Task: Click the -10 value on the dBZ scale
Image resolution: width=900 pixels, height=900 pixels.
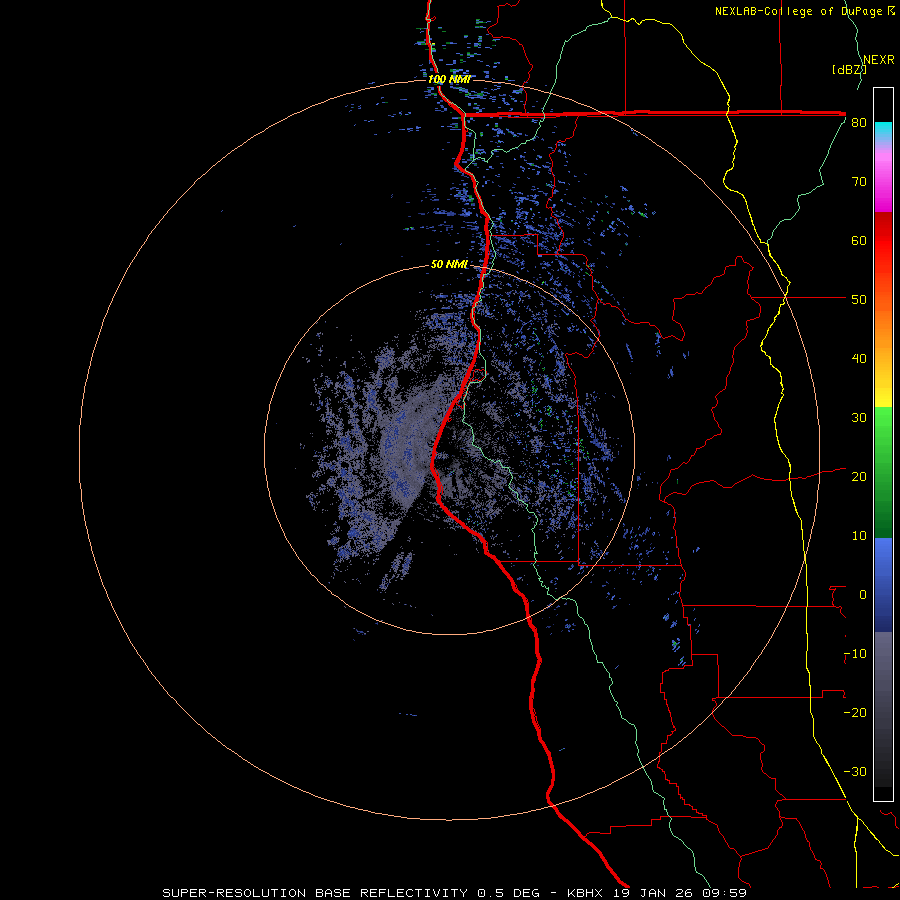Action: [855, 654]
